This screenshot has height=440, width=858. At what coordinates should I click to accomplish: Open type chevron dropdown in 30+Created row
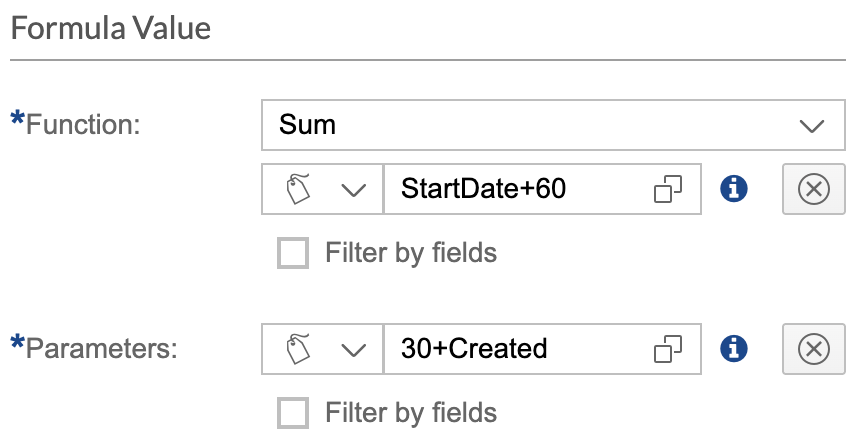[x=353, y=348]
